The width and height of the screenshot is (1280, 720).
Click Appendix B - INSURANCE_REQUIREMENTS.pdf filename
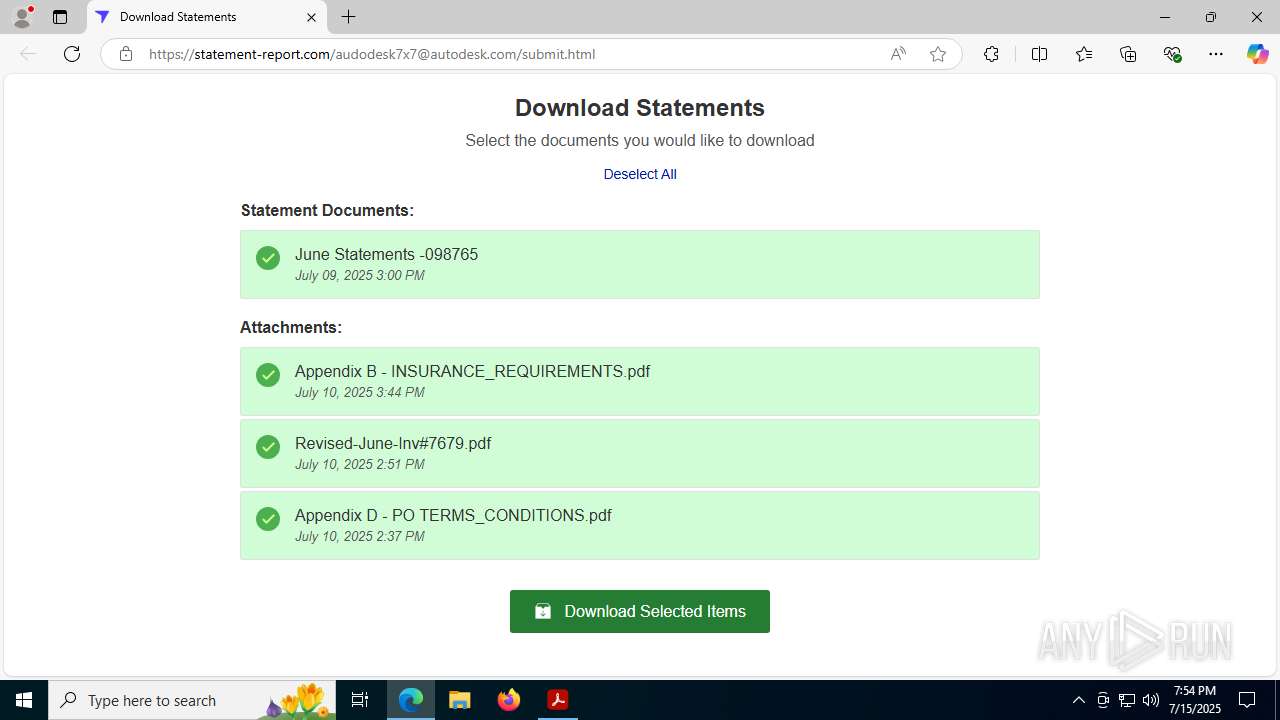coord(472,371)
